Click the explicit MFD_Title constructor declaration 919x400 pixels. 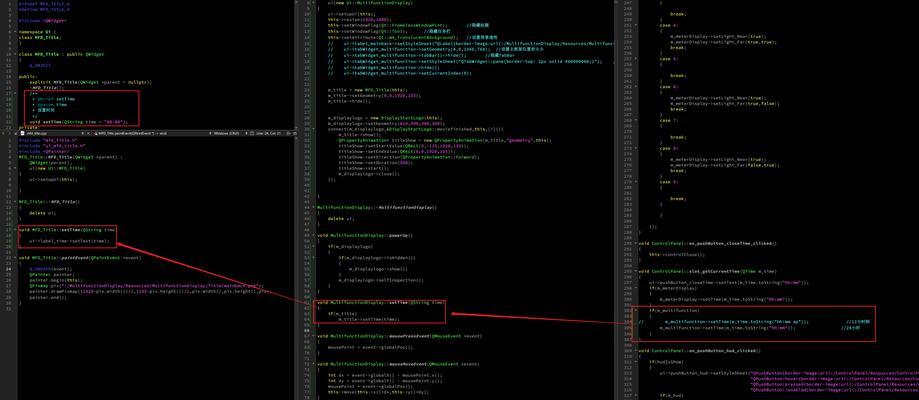(90, 82)
